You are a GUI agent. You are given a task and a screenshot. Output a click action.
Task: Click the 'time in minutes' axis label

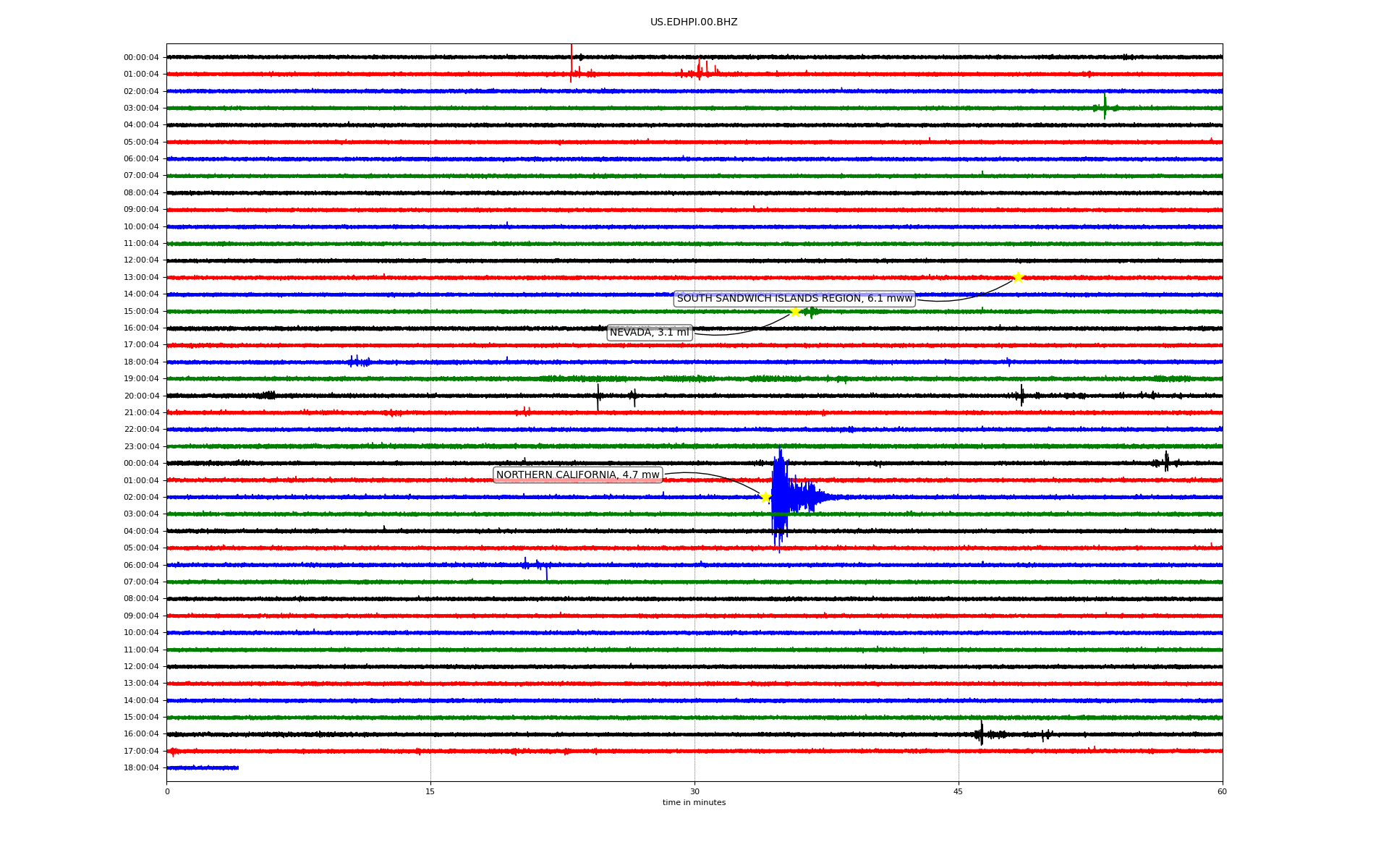(x=694, y=803)
